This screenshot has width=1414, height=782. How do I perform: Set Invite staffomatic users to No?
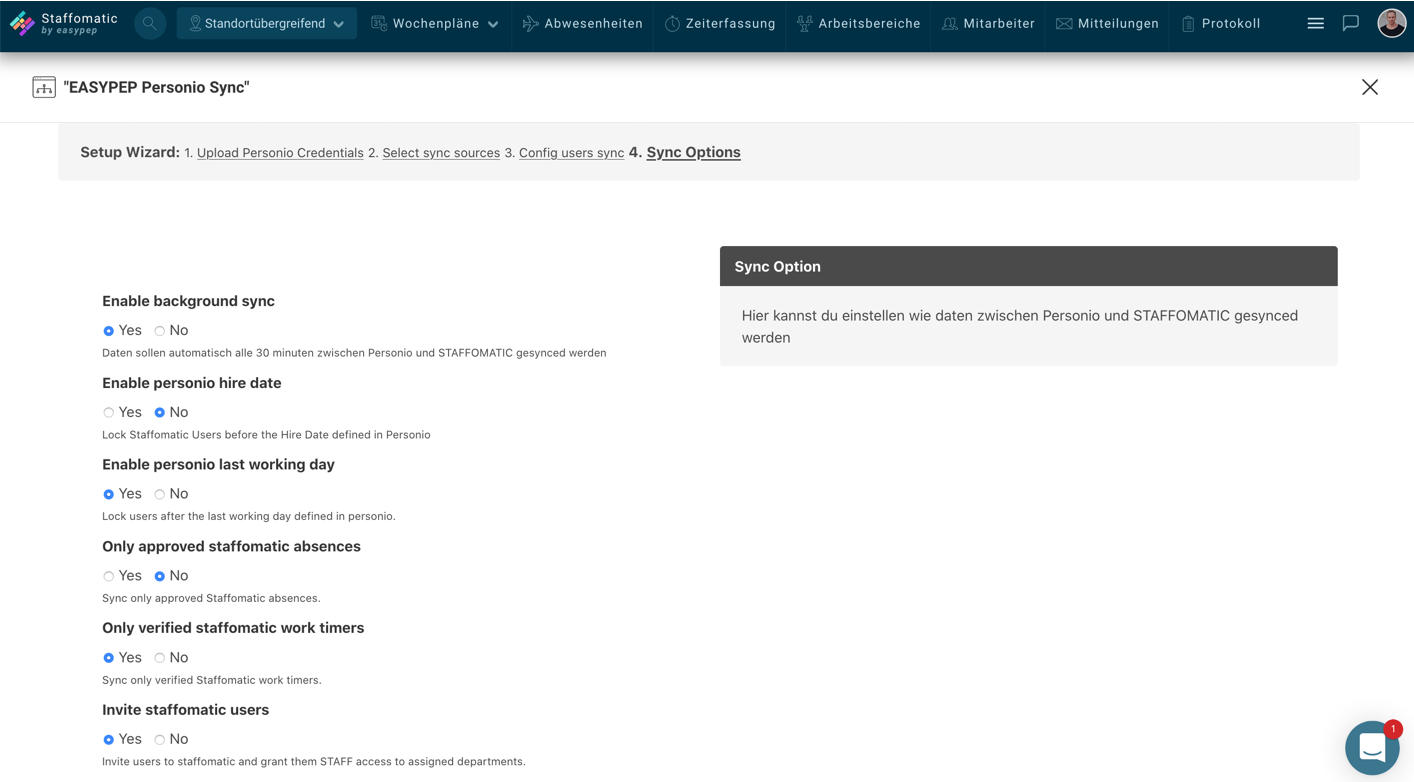[160, 740]
